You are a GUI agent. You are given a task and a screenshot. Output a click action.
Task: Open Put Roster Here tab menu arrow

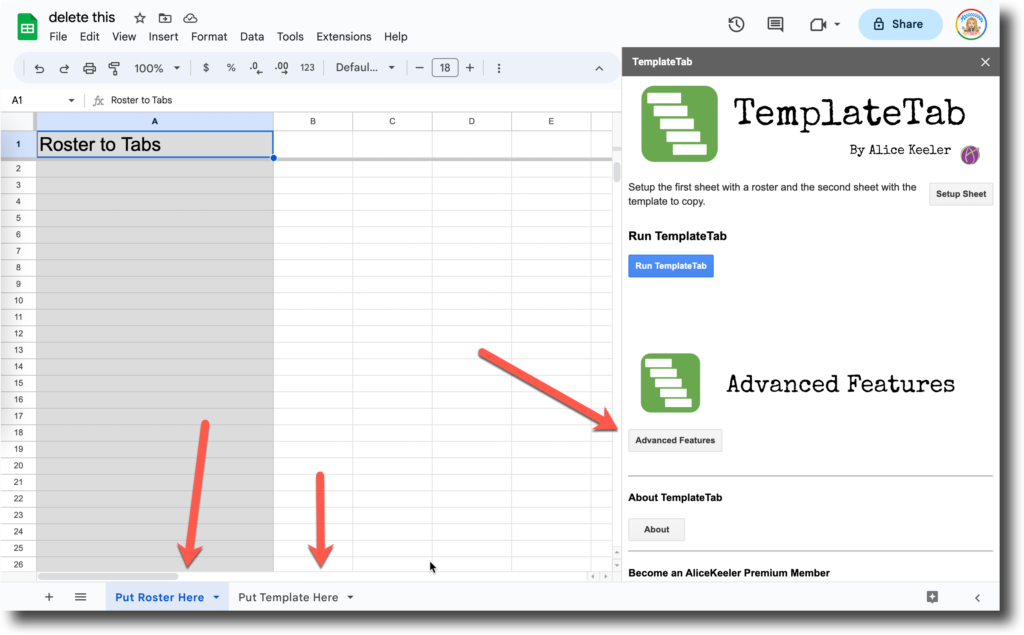click(216, 598)
